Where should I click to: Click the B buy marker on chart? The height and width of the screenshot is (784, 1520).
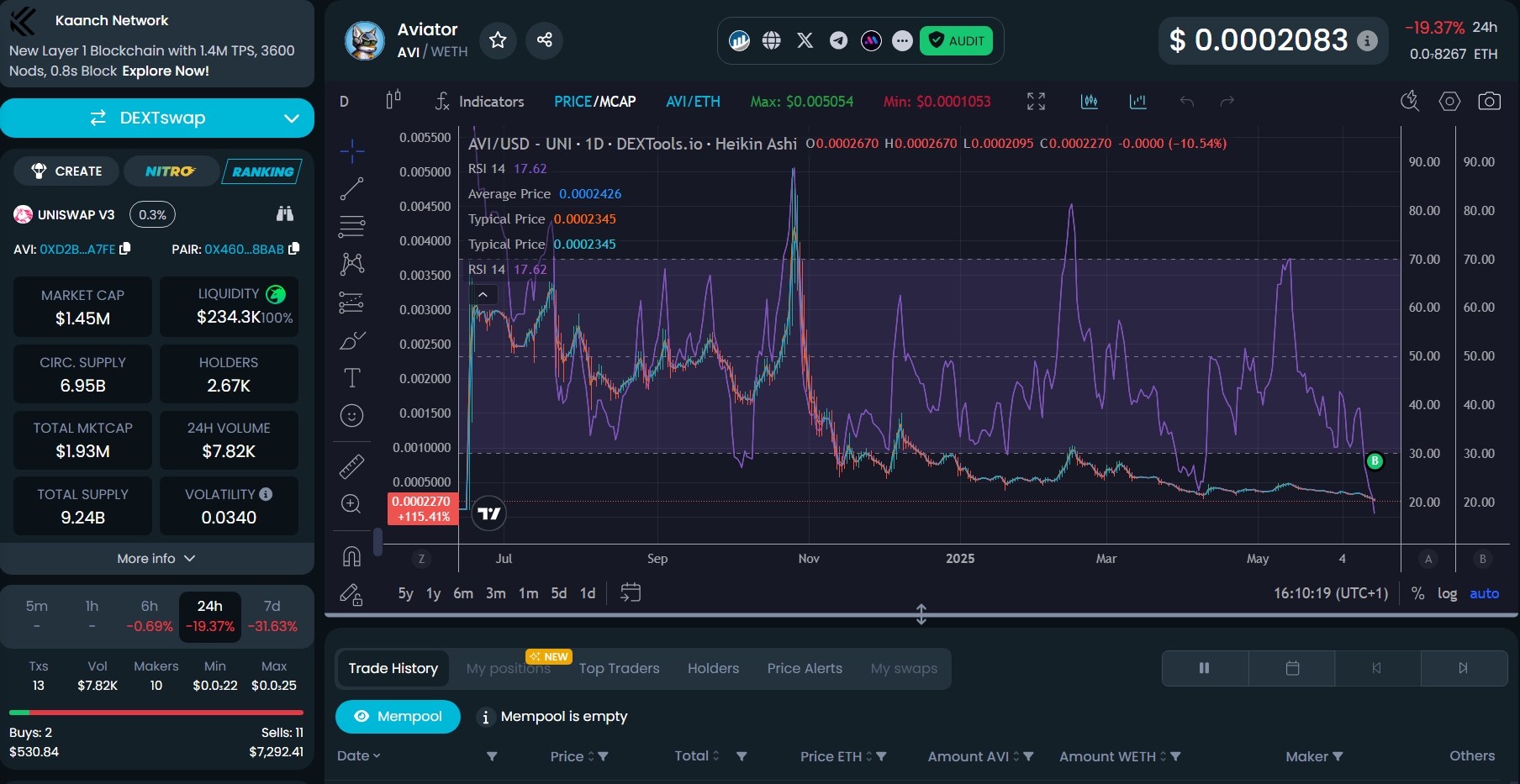tap(1375, 460)
